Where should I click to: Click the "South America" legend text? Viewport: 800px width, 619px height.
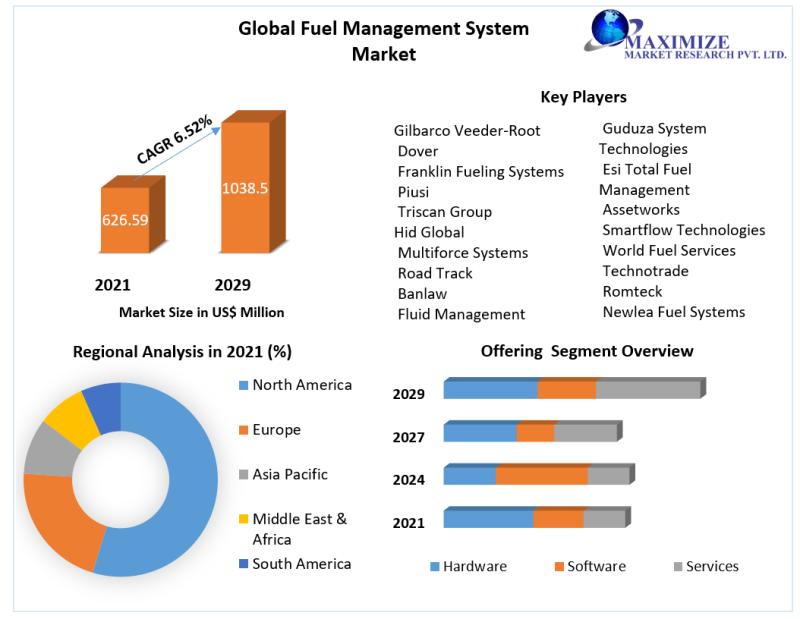[302, 564]
